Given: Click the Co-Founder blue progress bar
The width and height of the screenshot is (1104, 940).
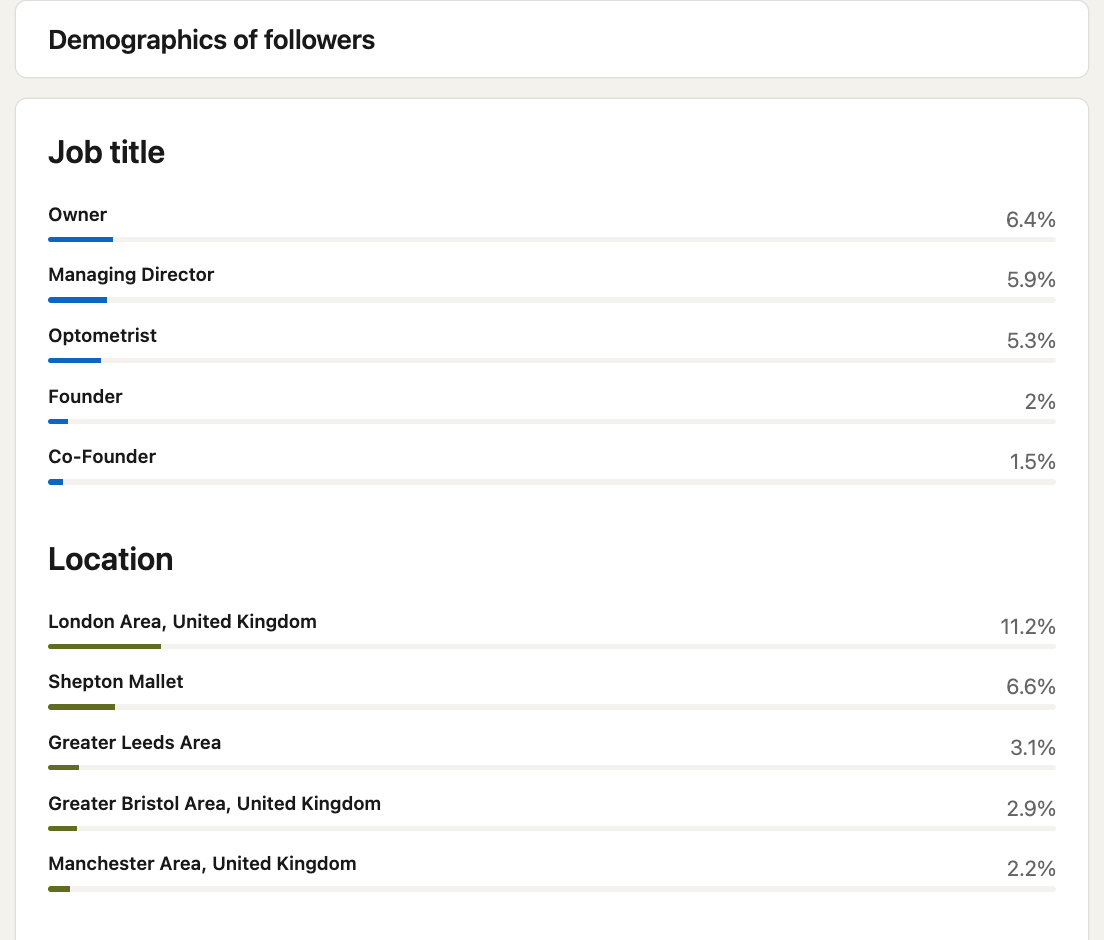Looking at the screenshot, I should tap(56, 482).
